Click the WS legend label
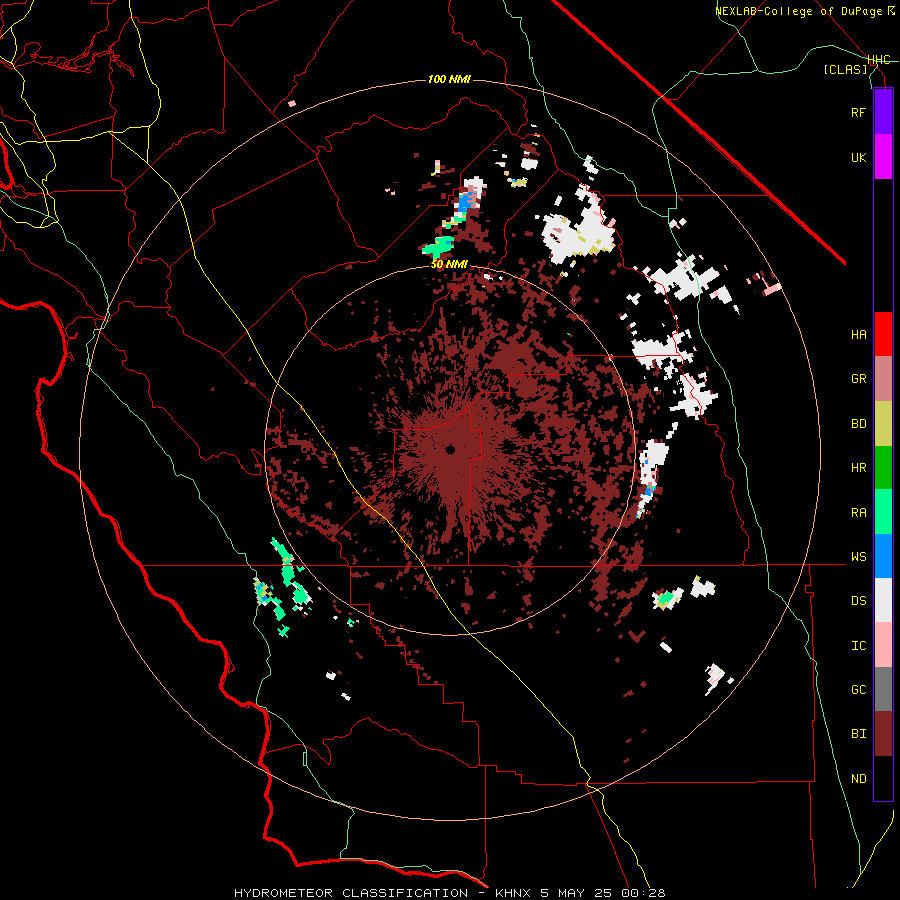 click(859, 557)
